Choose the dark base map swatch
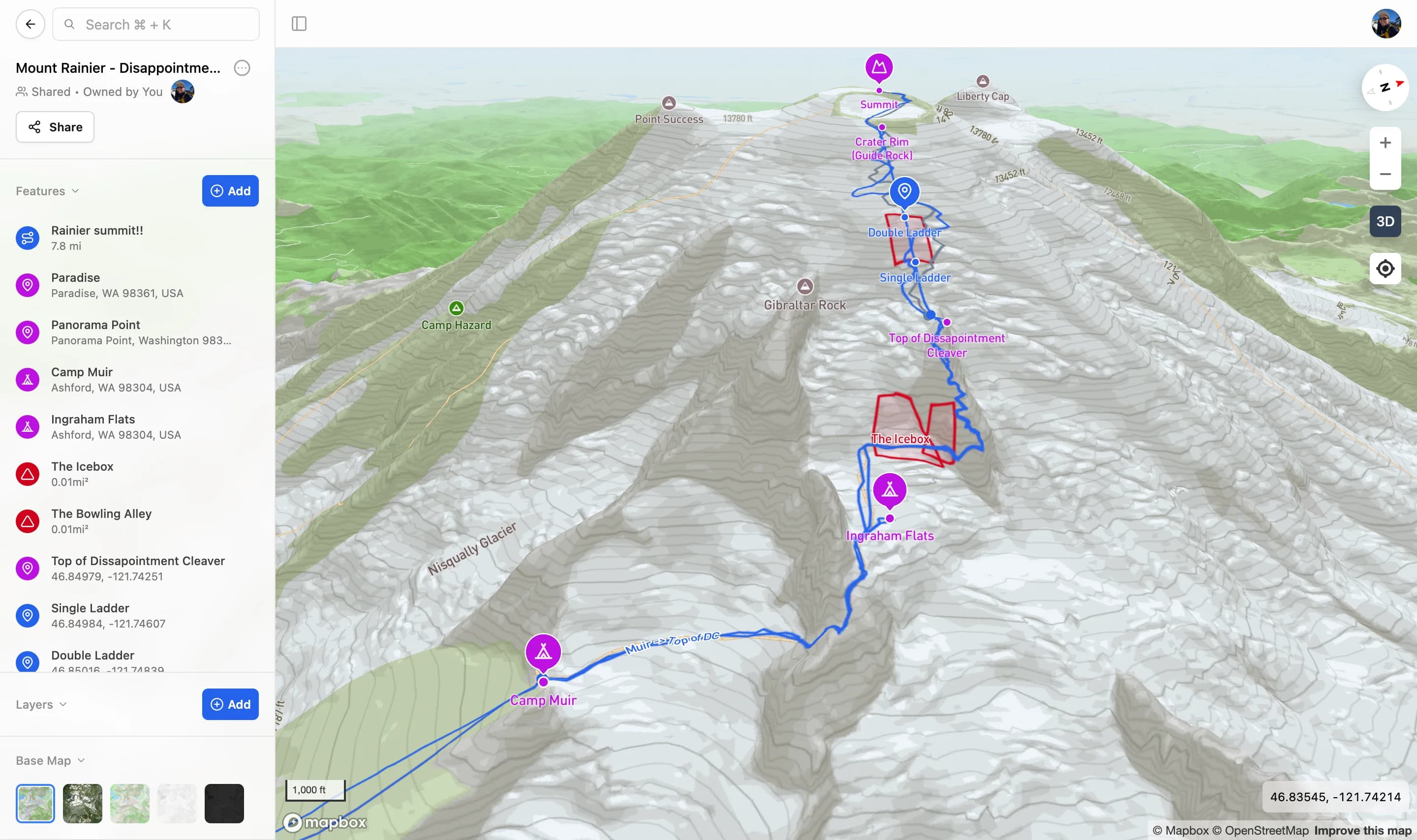 tap(223, 804)
